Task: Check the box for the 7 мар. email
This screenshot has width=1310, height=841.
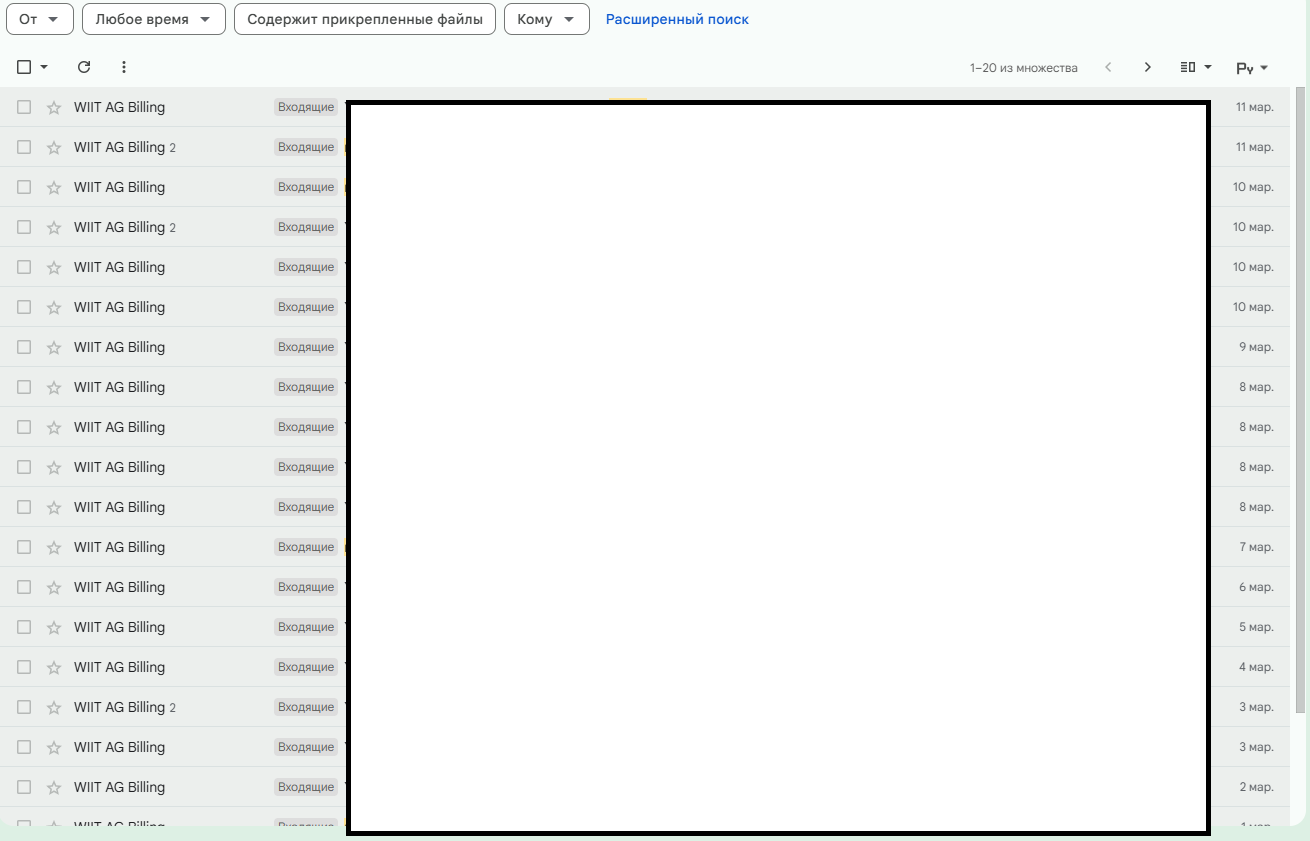Action: (x=24, y=547)
